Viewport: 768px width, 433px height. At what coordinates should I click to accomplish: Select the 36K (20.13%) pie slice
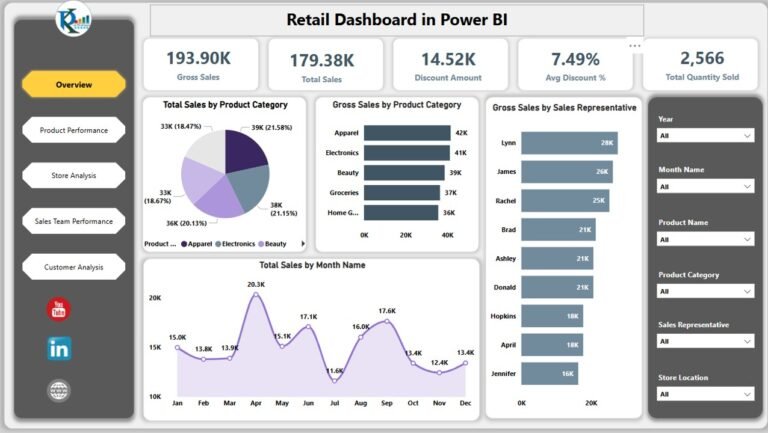tap(220, 201)
